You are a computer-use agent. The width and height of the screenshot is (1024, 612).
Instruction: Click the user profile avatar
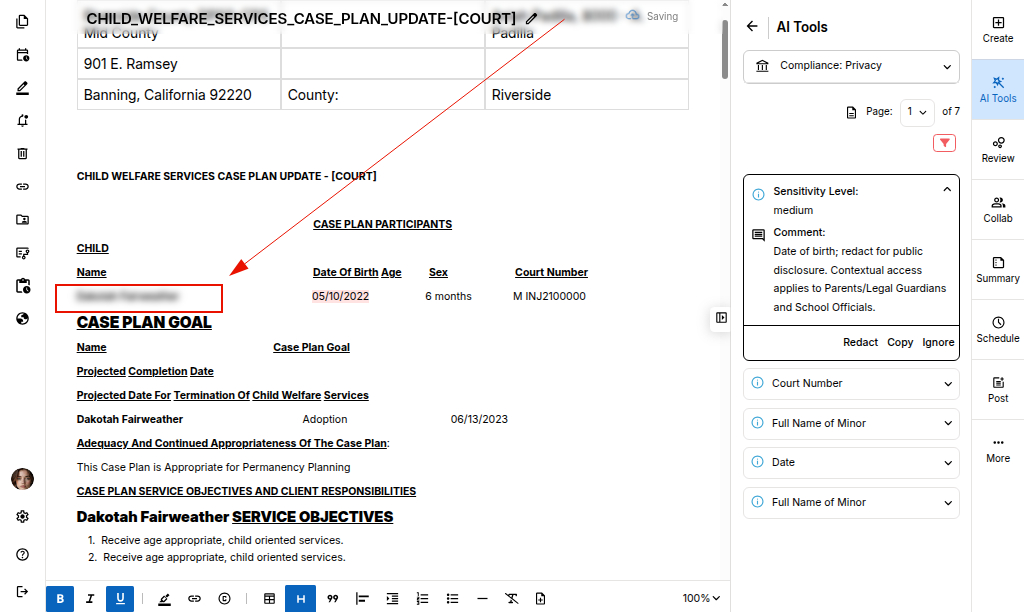click(x=22, y=479)
